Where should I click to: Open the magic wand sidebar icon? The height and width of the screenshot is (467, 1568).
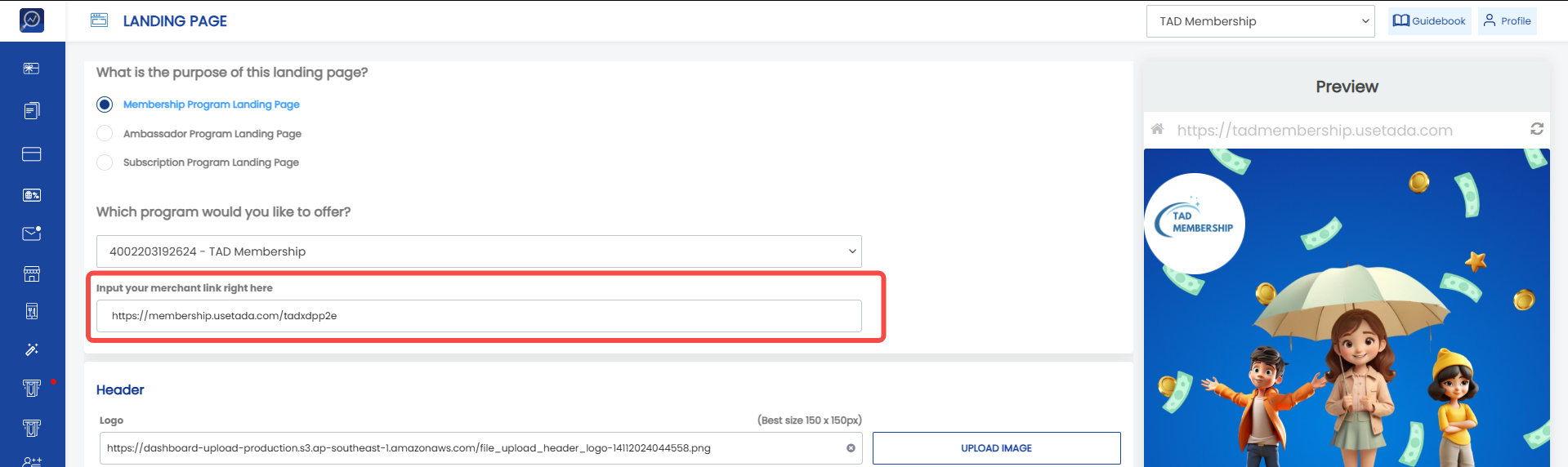(32, 349)
